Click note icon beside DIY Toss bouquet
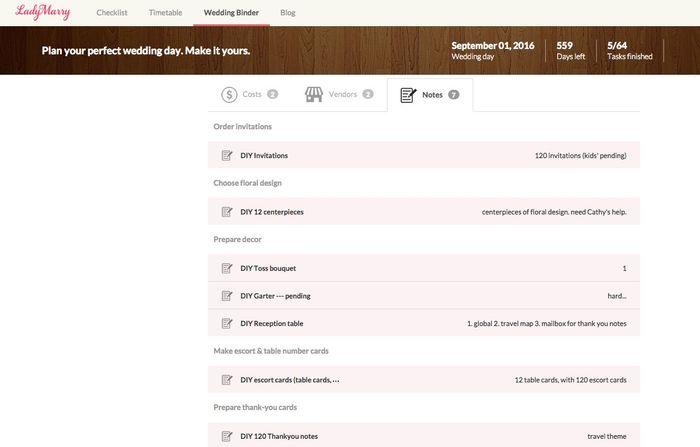 click(x=226, y=268)
